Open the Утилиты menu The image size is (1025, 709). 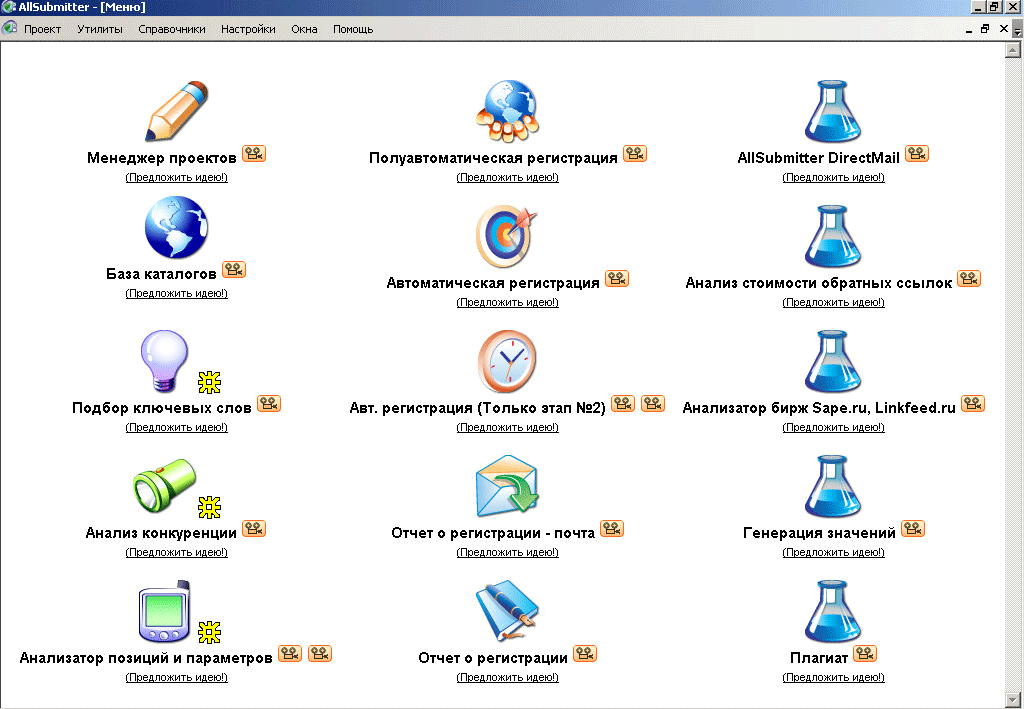pos(99,29)
